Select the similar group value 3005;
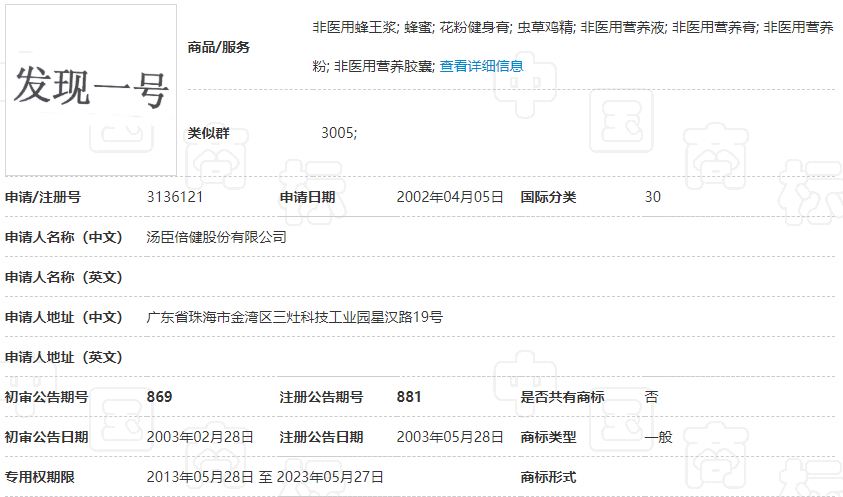This screenshot has height=497, width=843. click(339, 133)
